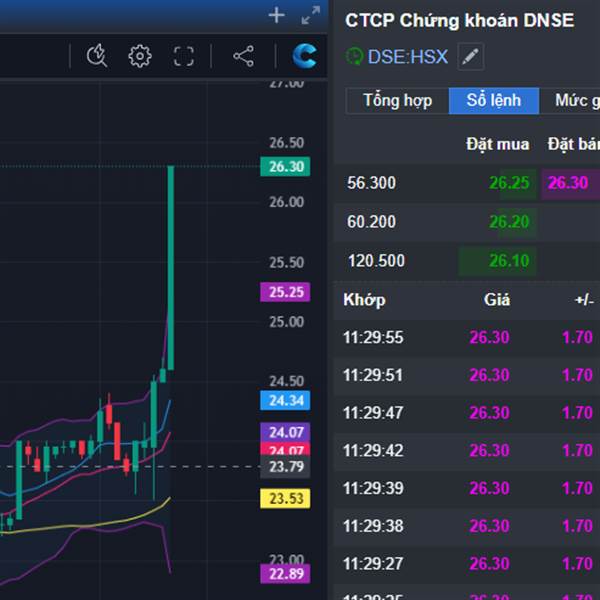Open the lightning quick search icon
Viewport: 600px width, 600px height.
click(x=97, y=56)
